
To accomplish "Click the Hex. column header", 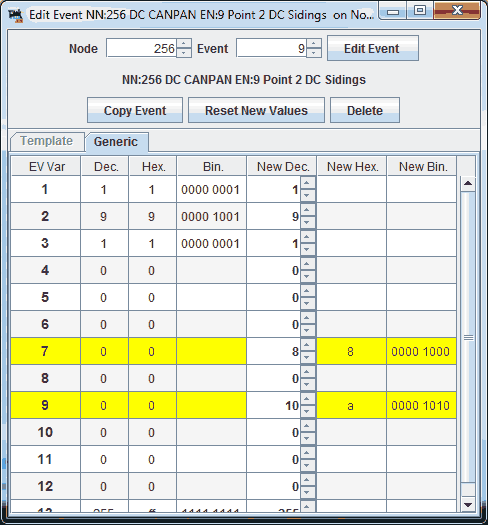I will coord(153,166).
